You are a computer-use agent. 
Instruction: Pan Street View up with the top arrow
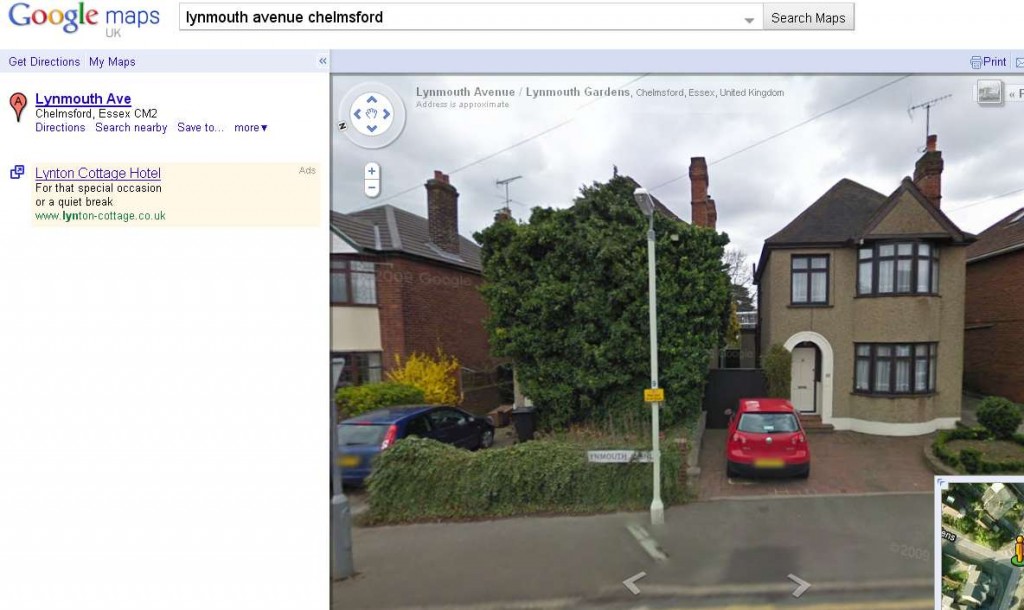tap(372, 99)
